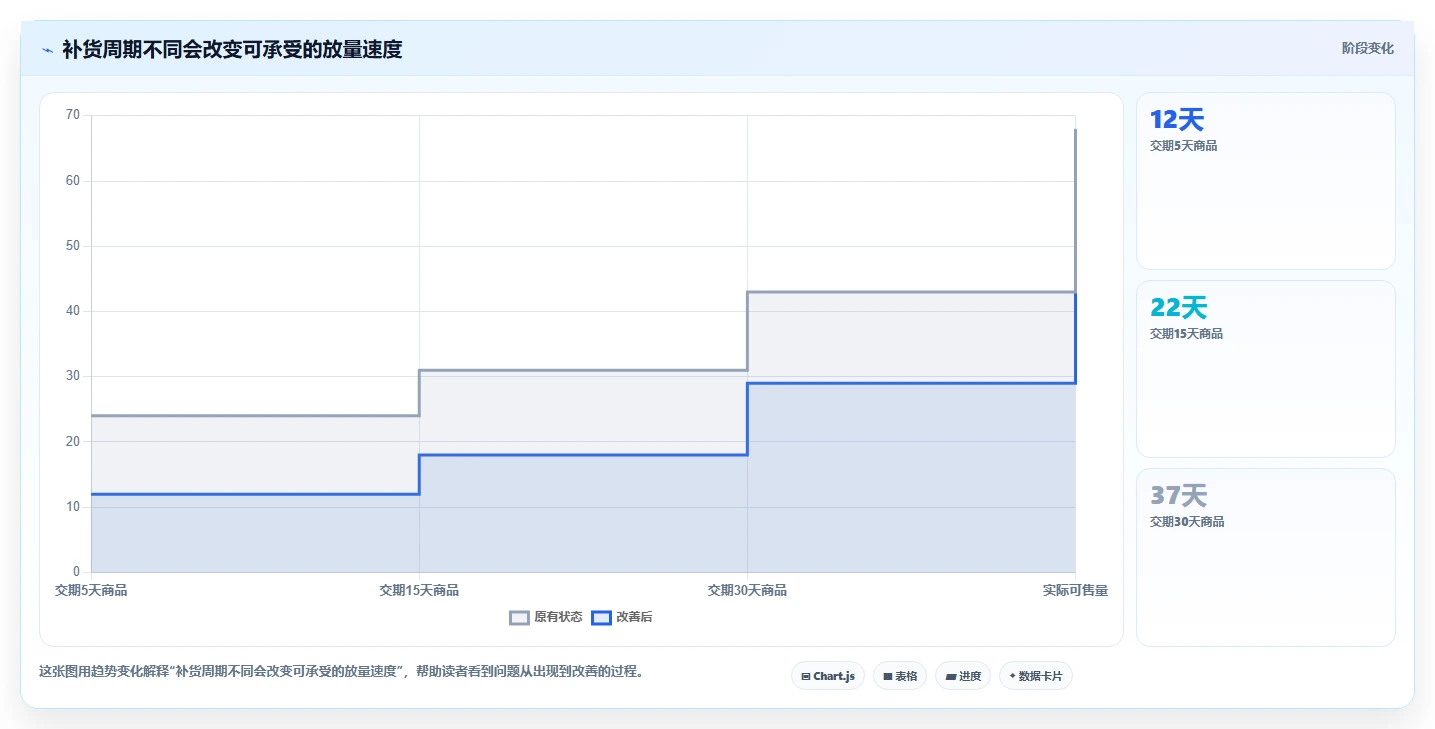Select the 12天 value card
1435x729 pixels.
coord(1266,181)
